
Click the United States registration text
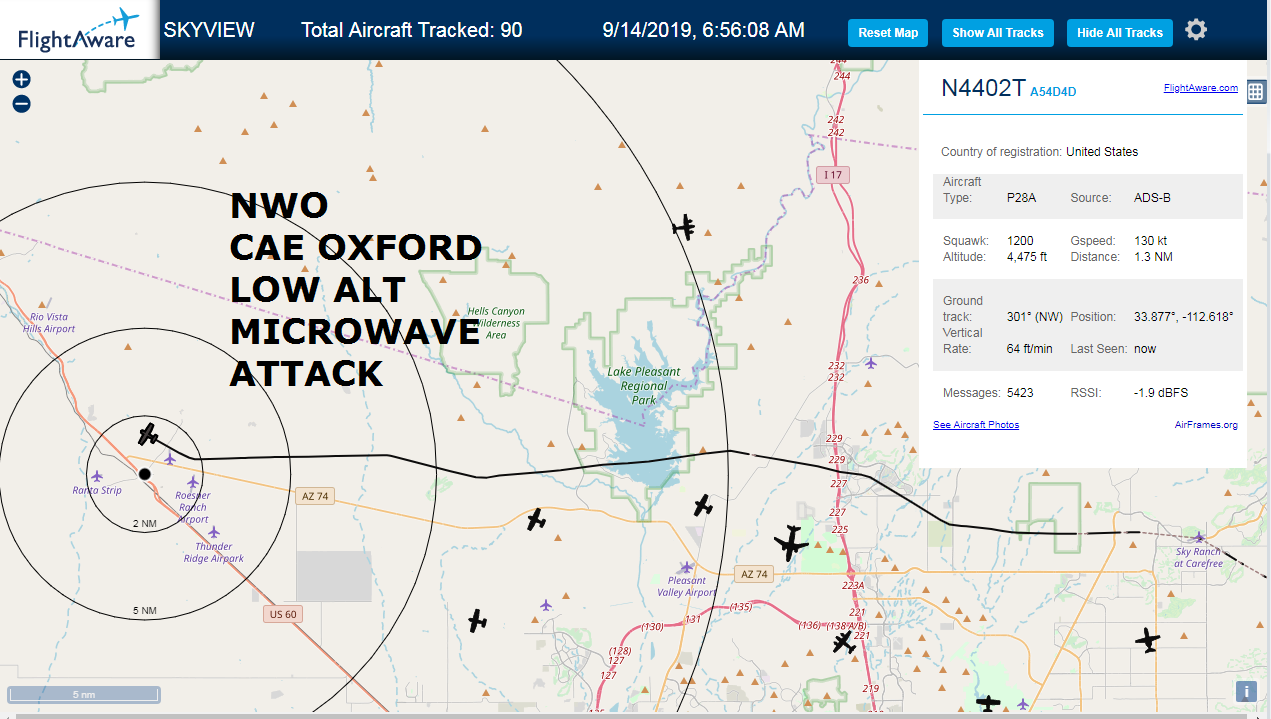[x=1102, y=152]
